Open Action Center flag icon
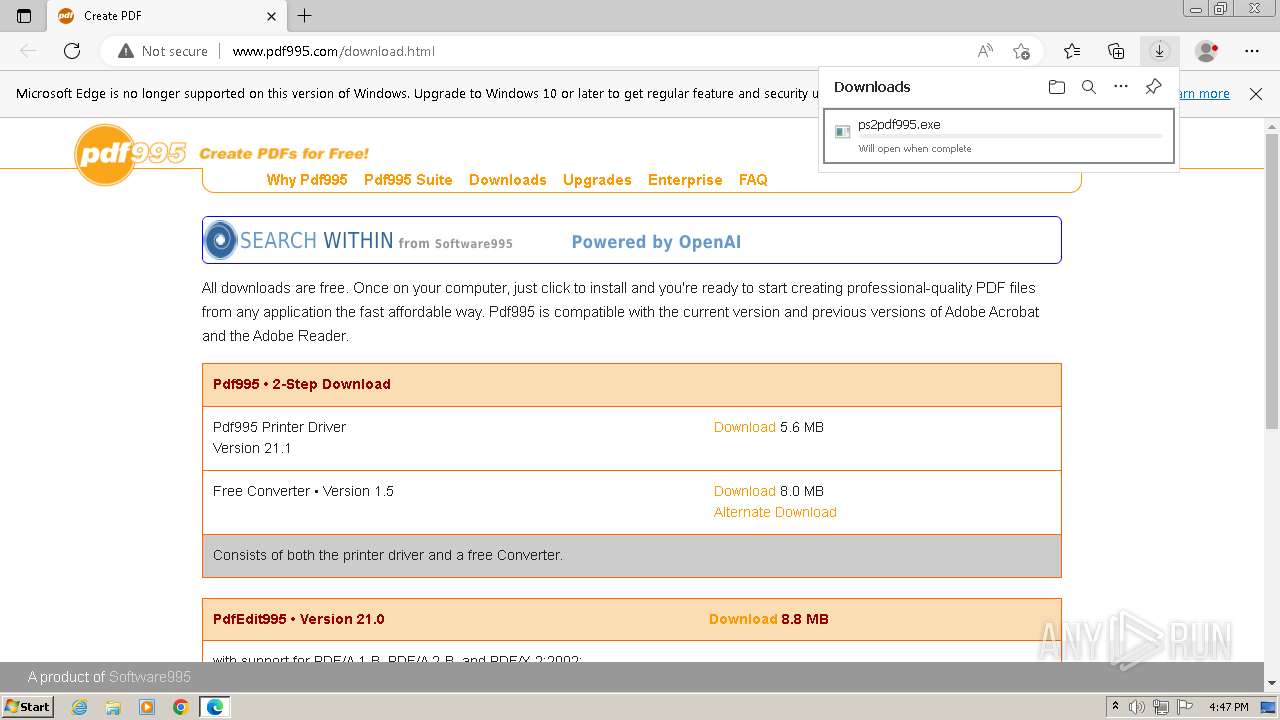This screenshot has height=720, width=1280. pyautogui.click(x=1185, y=707)
